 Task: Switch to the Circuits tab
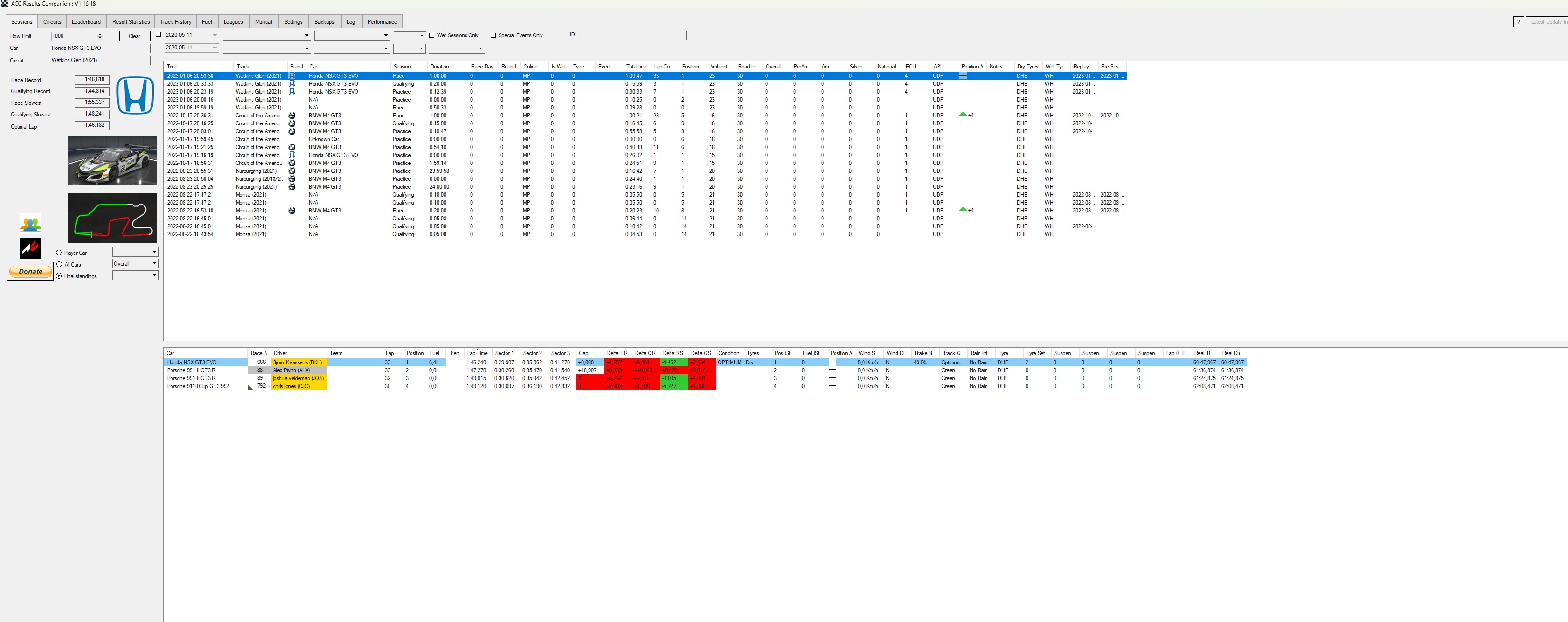tap(52, 22)
